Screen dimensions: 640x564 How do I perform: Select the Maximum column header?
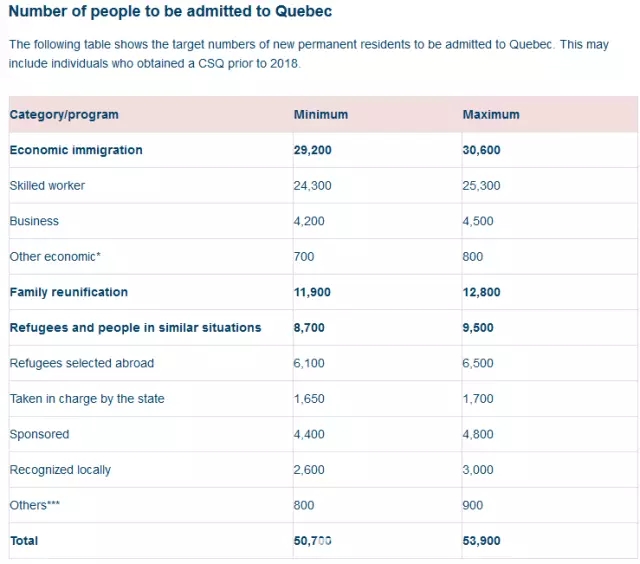click(x=491, y=115)
